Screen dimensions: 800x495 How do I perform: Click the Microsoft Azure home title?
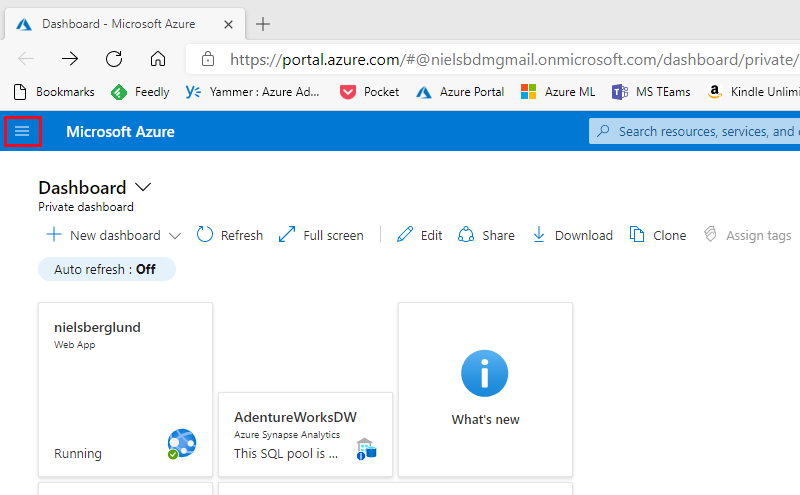click(x=120, y=132)
